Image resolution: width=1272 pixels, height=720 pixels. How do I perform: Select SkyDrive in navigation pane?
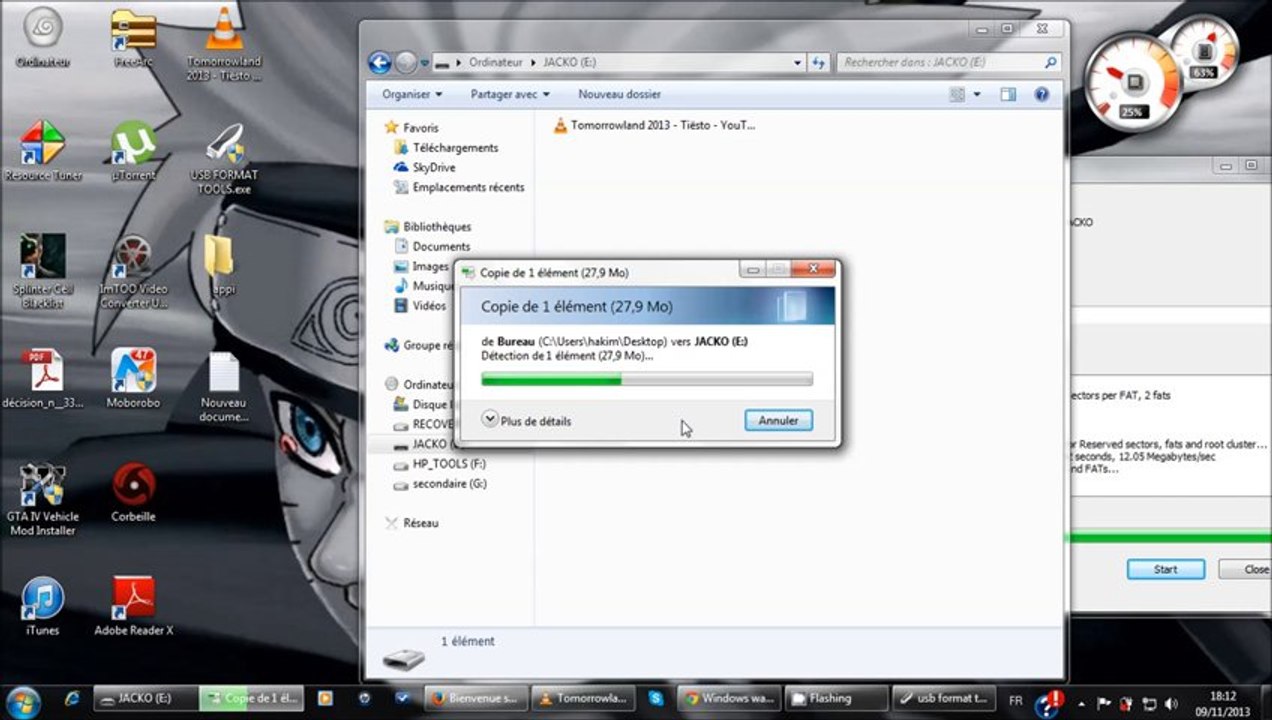[x=434, y=167]
